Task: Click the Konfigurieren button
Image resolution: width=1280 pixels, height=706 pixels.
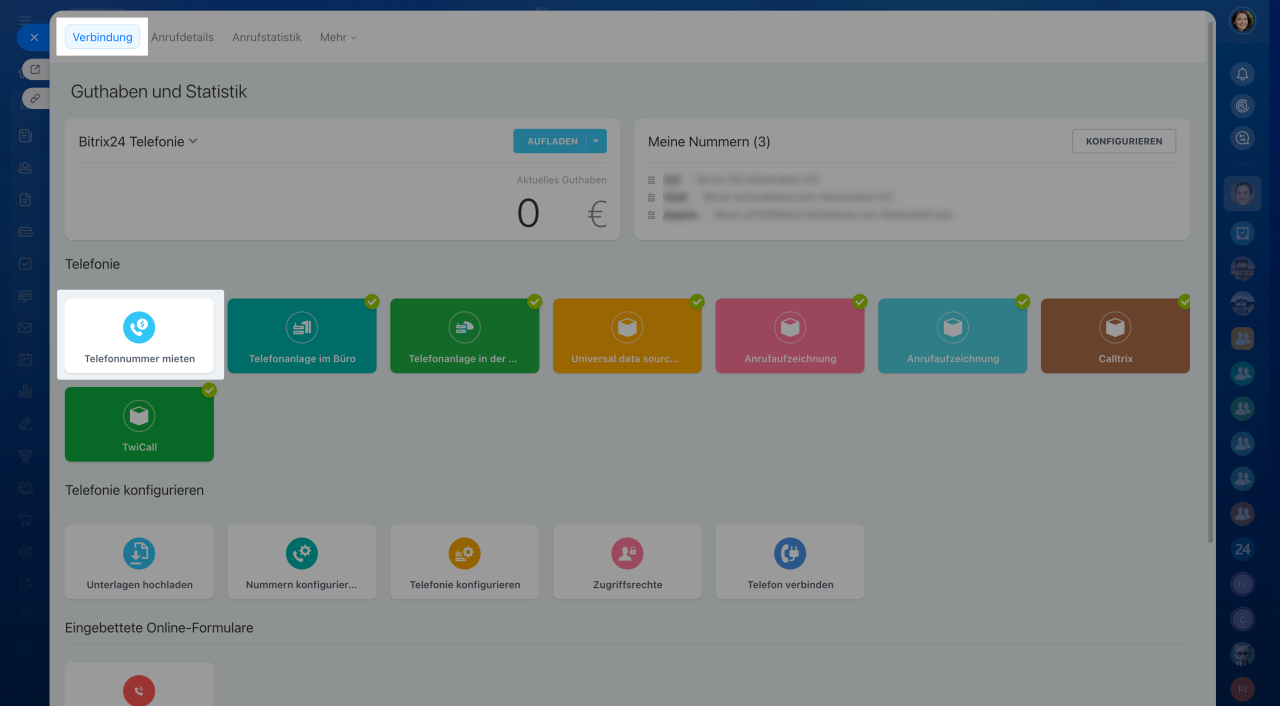Action: point(1123,142)
